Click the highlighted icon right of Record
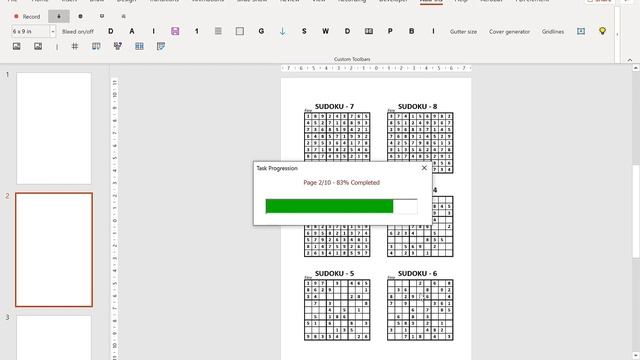 click(59, 16)
